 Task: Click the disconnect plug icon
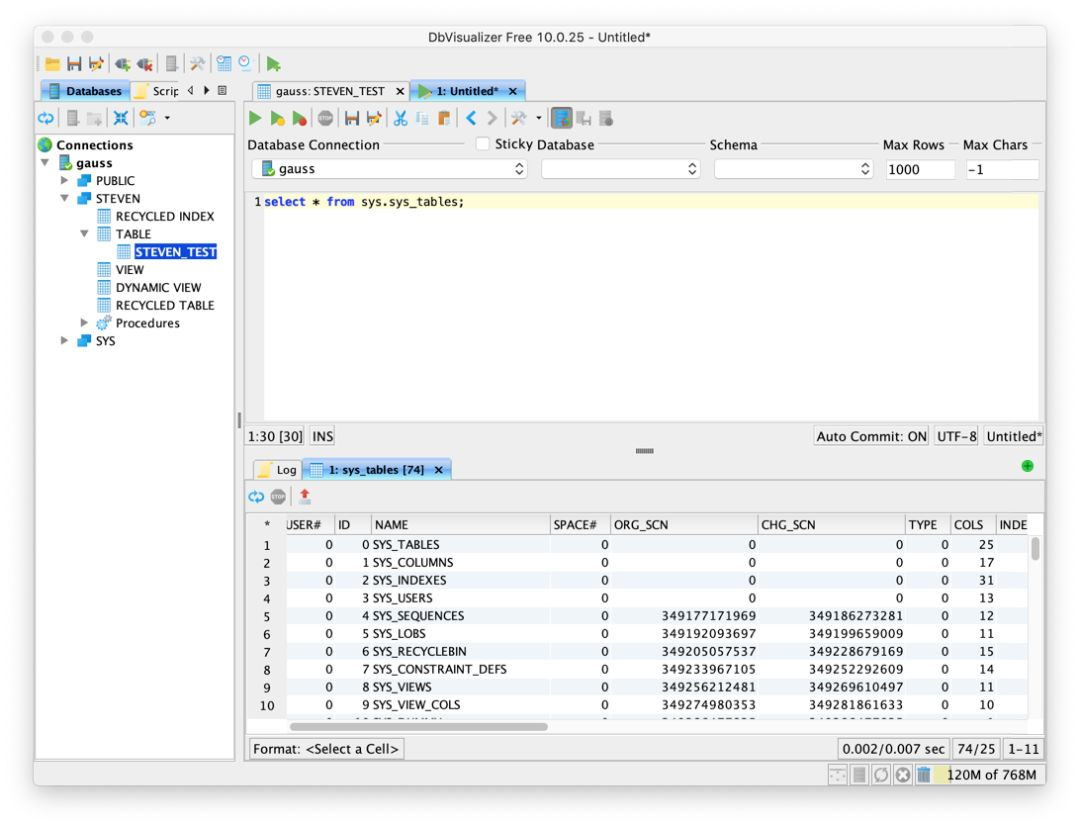(145, 64)
